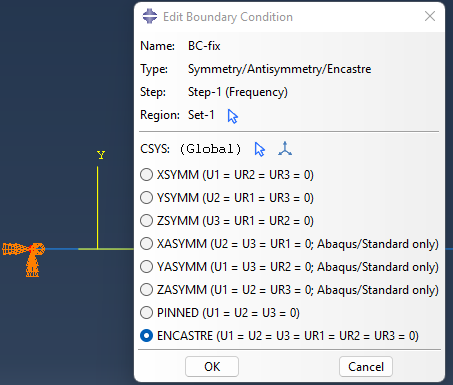Close the Edit Boundary Condition dialog

coord(430,16)
